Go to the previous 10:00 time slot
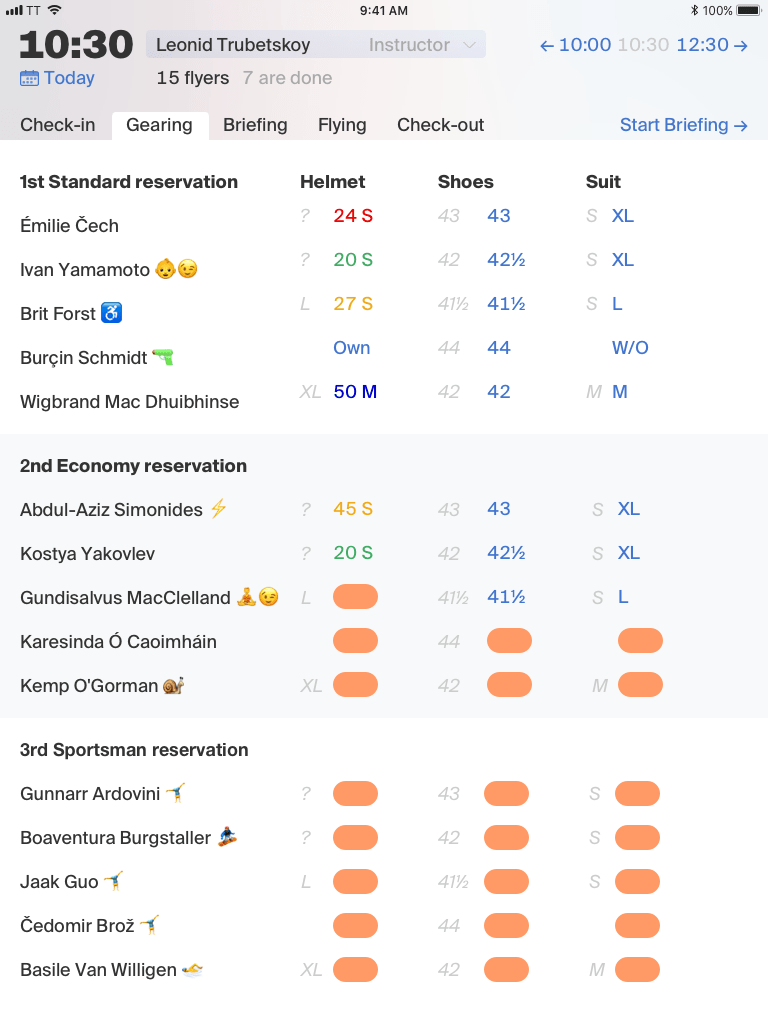Image resolution: width=768 pixels, height=1024 pixels. [x=575, y=45]
